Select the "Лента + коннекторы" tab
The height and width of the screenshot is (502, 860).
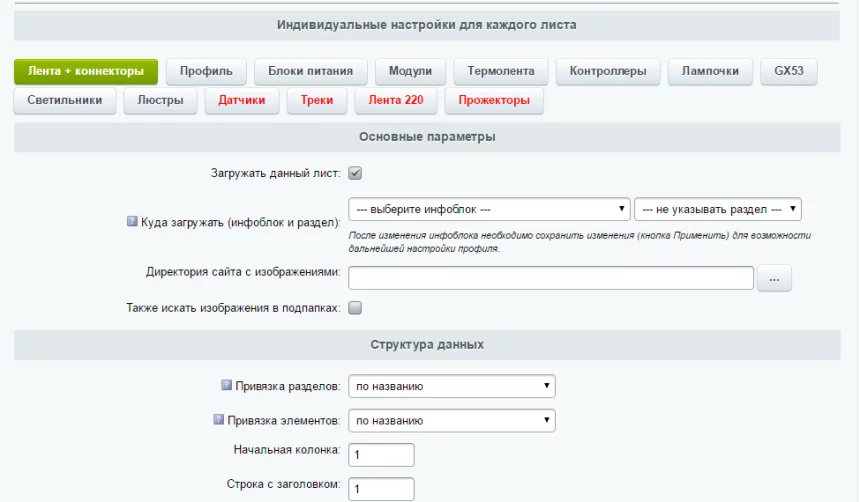click(x=86, y=71)
